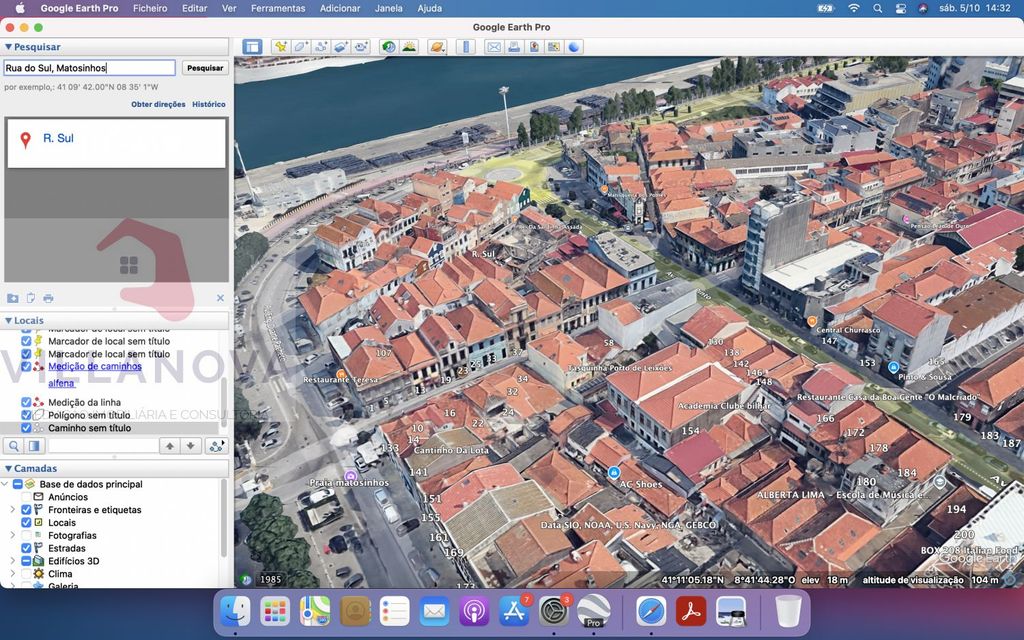
Task: Show historical imagery with the clock icon
Action: click(x=389, y=47)
